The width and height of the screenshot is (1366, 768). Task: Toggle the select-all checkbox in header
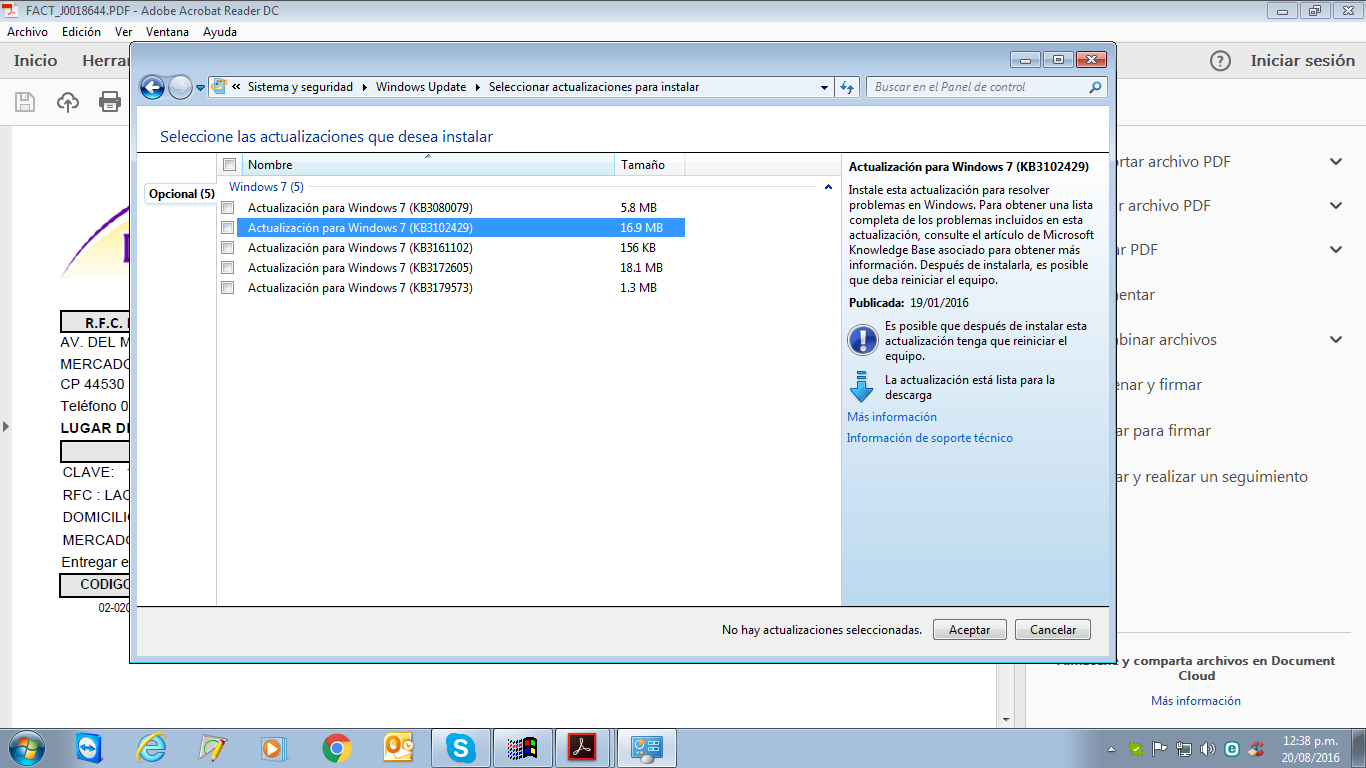point(229,165)
